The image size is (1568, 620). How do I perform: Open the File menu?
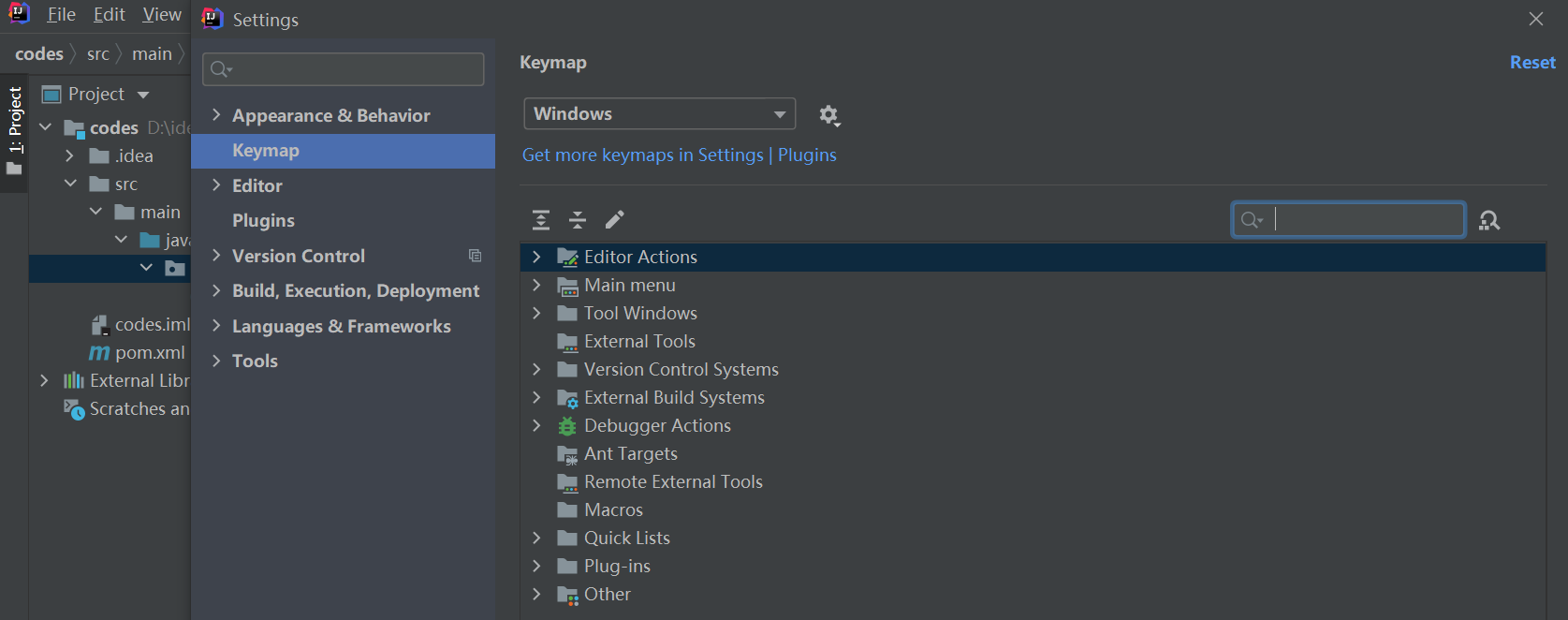[61, 15]
